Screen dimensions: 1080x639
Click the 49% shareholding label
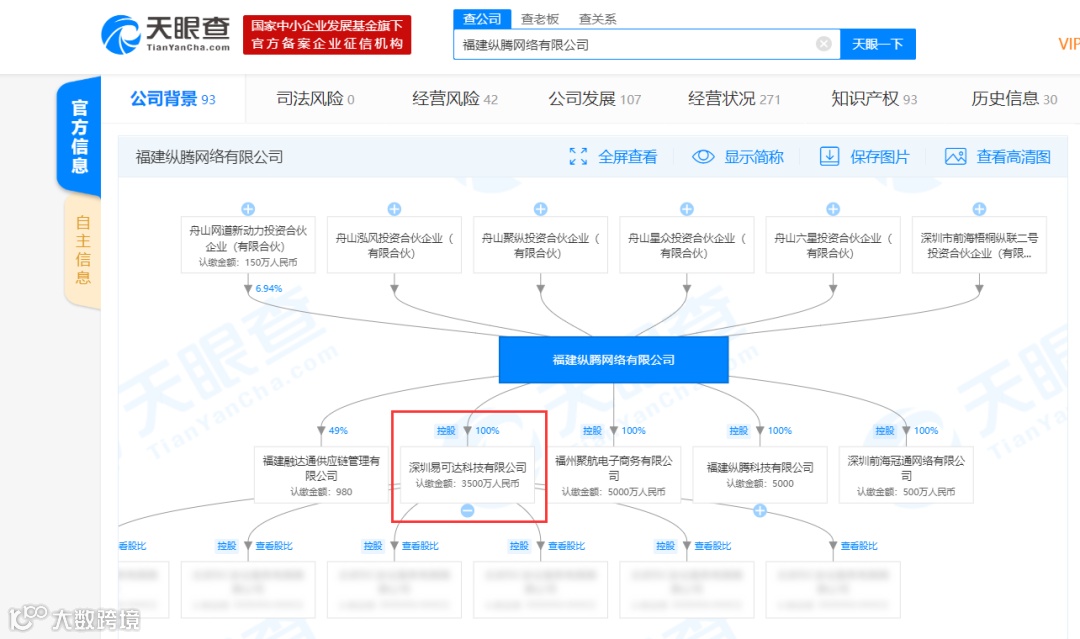338,430
